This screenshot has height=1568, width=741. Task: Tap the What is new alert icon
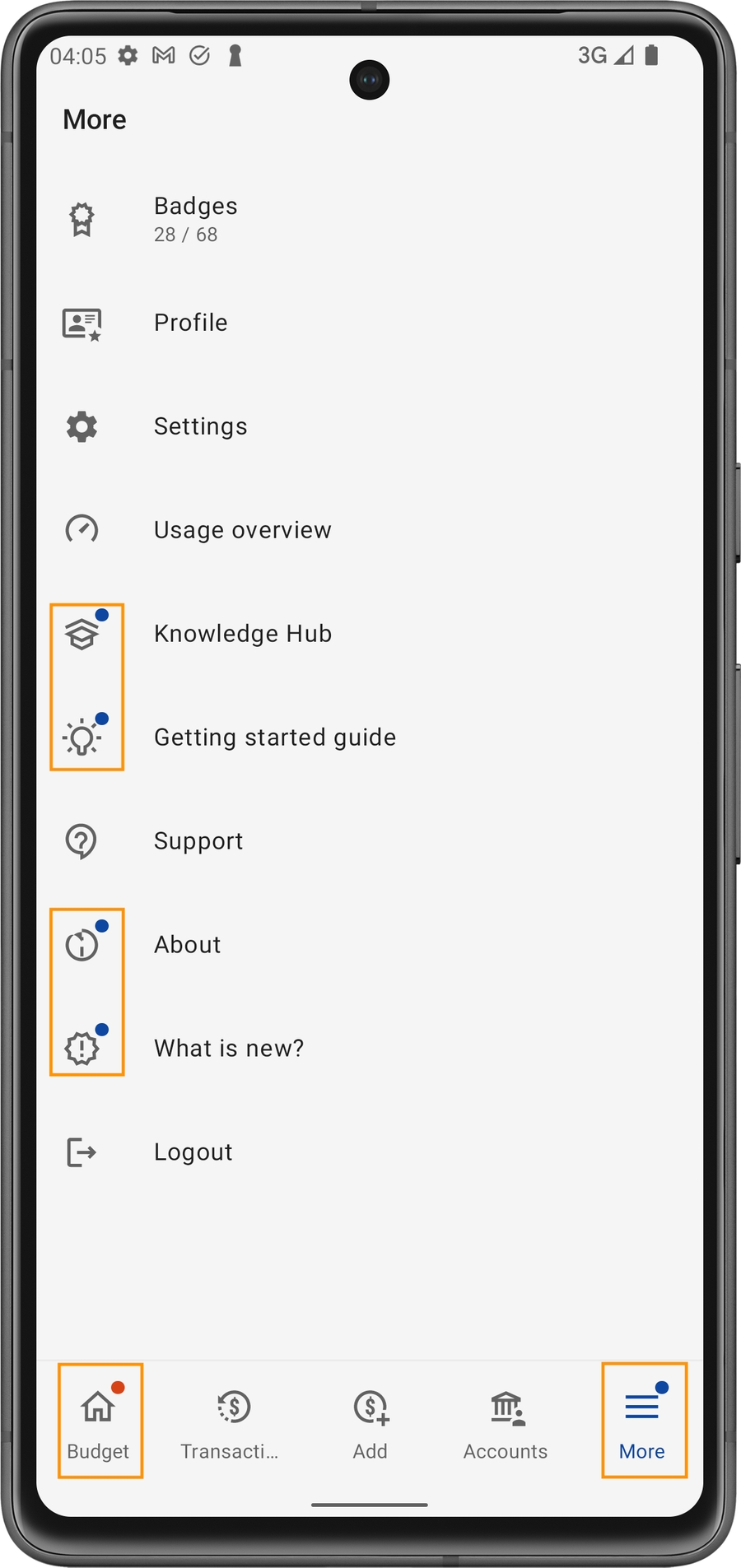click(82, 1049)
